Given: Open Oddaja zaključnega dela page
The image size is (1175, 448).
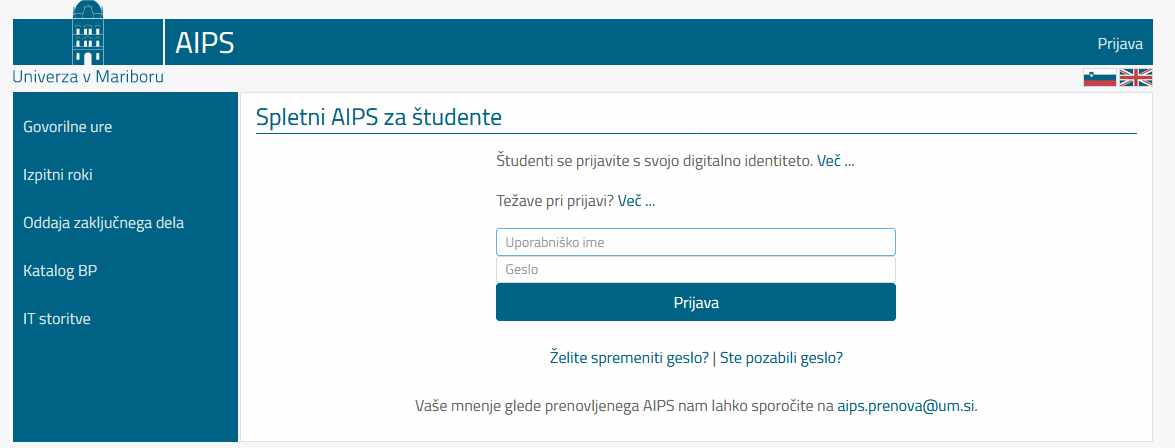Looking at the screenshot, I should coord(103,223).
